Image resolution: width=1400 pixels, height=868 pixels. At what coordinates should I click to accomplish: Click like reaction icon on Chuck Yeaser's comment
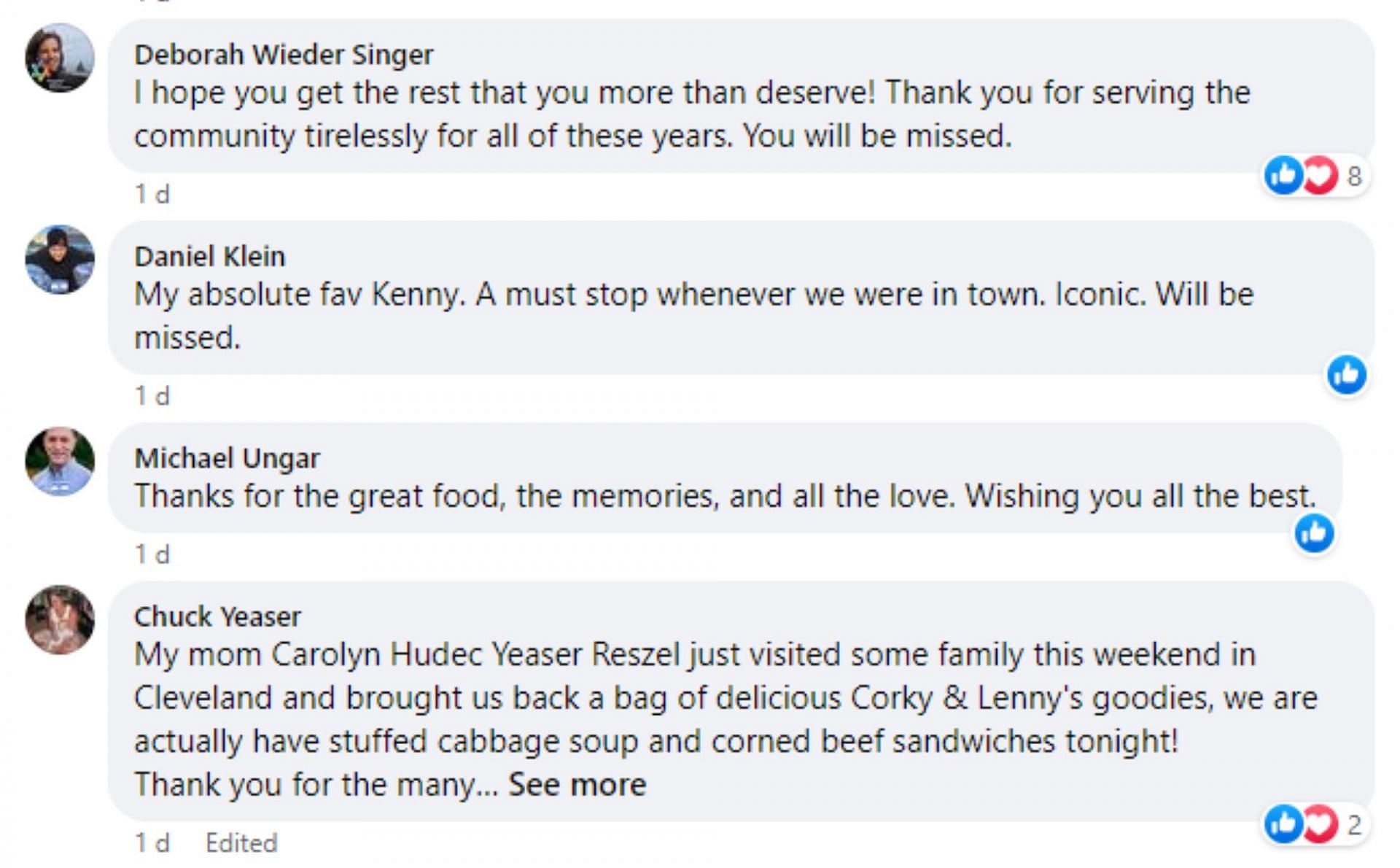pyautogui.click(x=1283, y=824)
